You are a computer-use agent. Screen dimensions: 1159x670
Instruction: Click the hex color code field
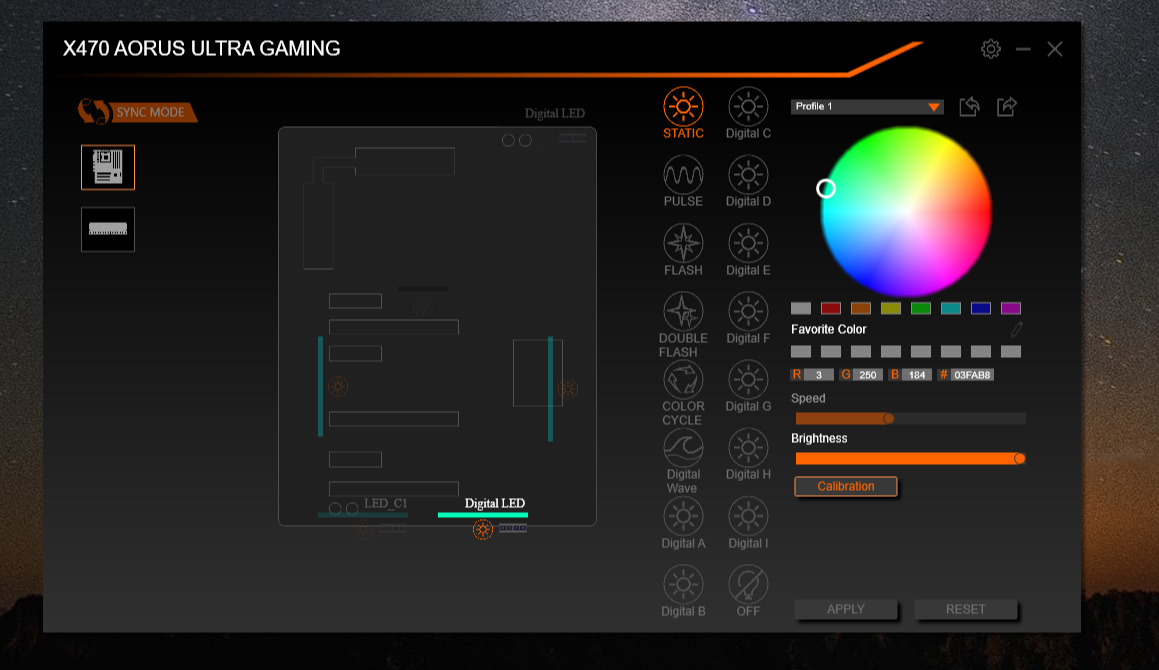972,375
